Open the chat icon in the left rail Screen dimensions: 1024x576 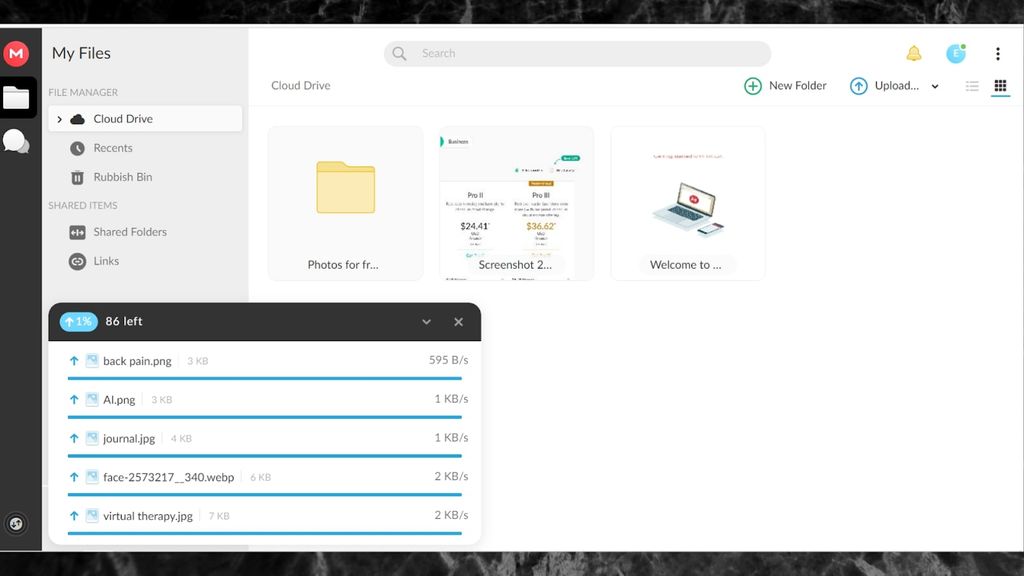coord(15,141)
